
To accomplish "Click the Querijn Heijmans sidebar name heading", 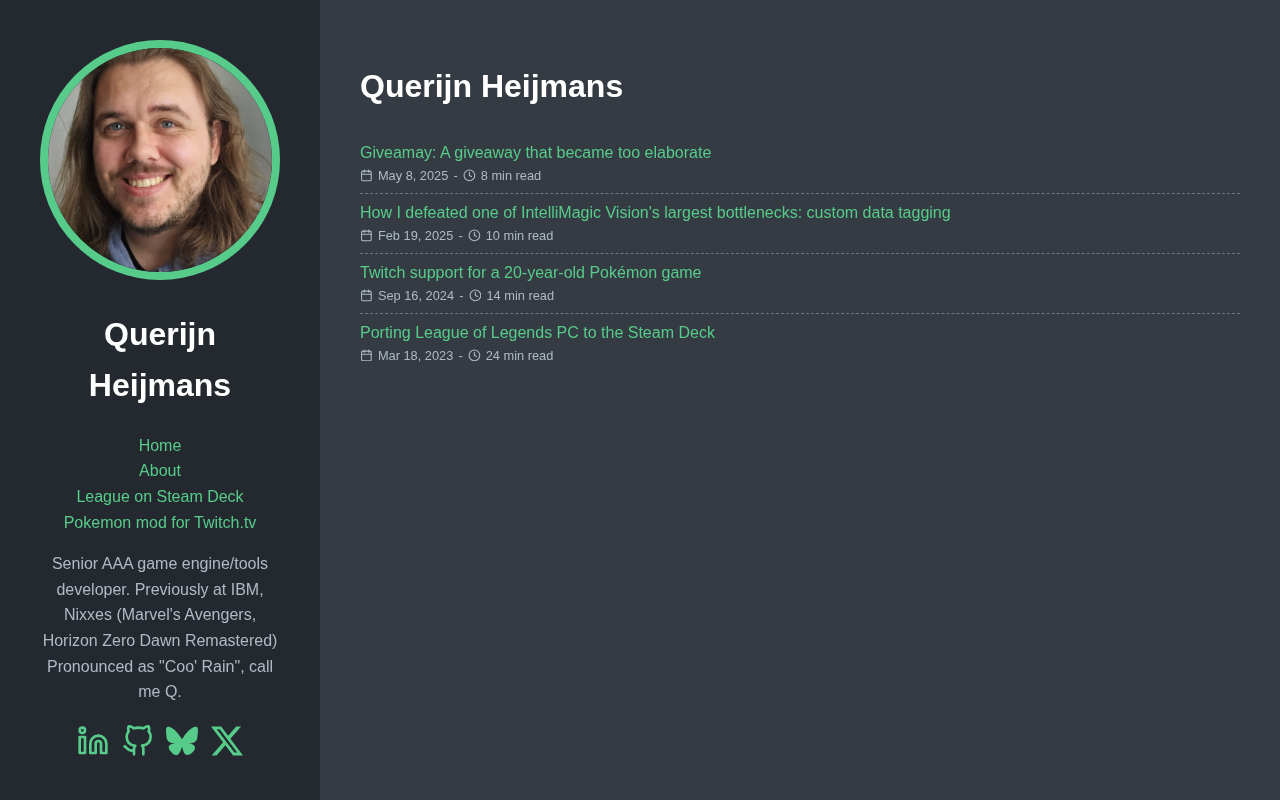I will pyautogui.click(x=160, y=360).
